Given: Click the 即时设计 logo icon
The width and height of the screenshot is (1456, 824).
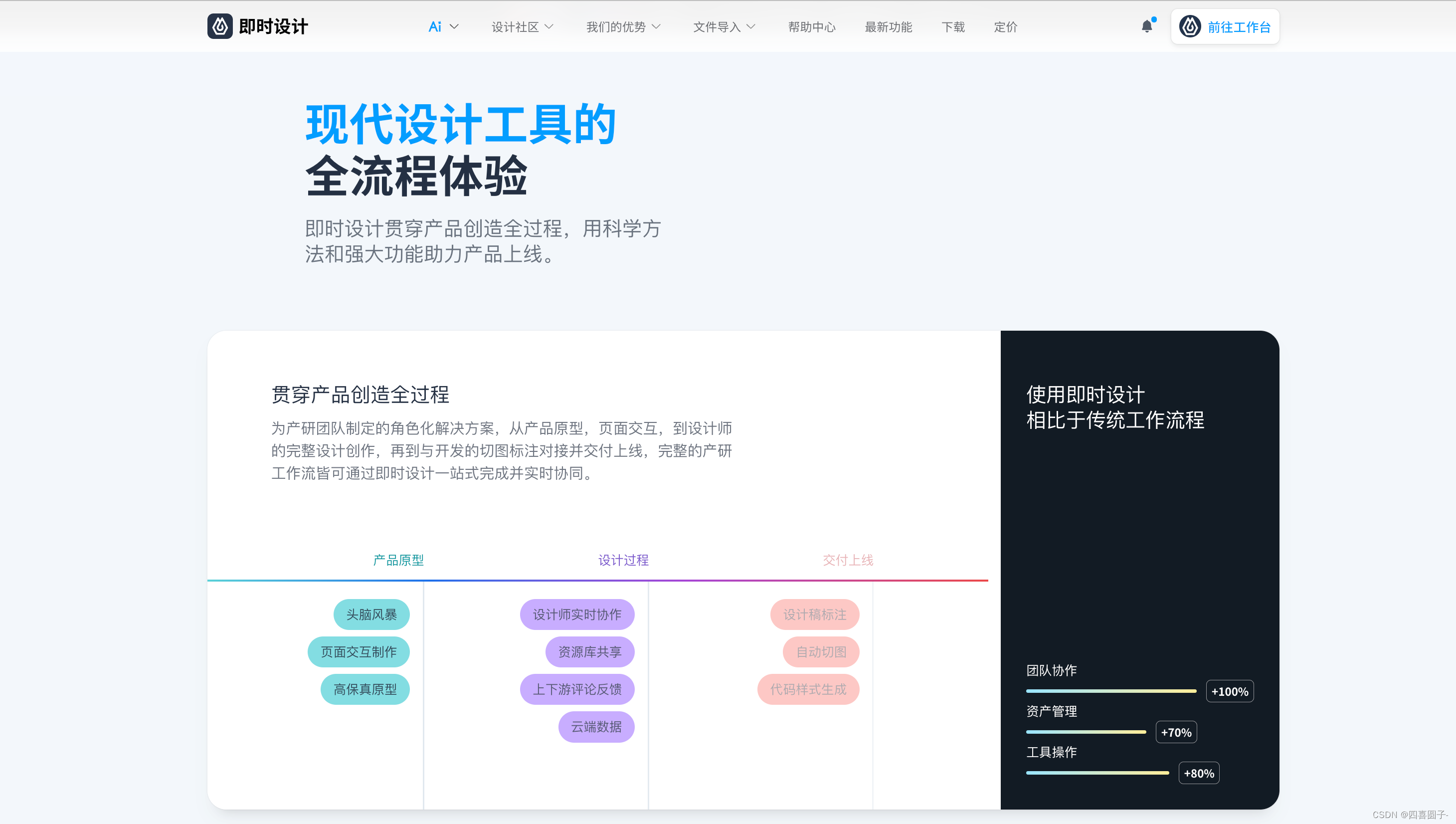Looking at the screenshot, I should click(x=219, y=26).
